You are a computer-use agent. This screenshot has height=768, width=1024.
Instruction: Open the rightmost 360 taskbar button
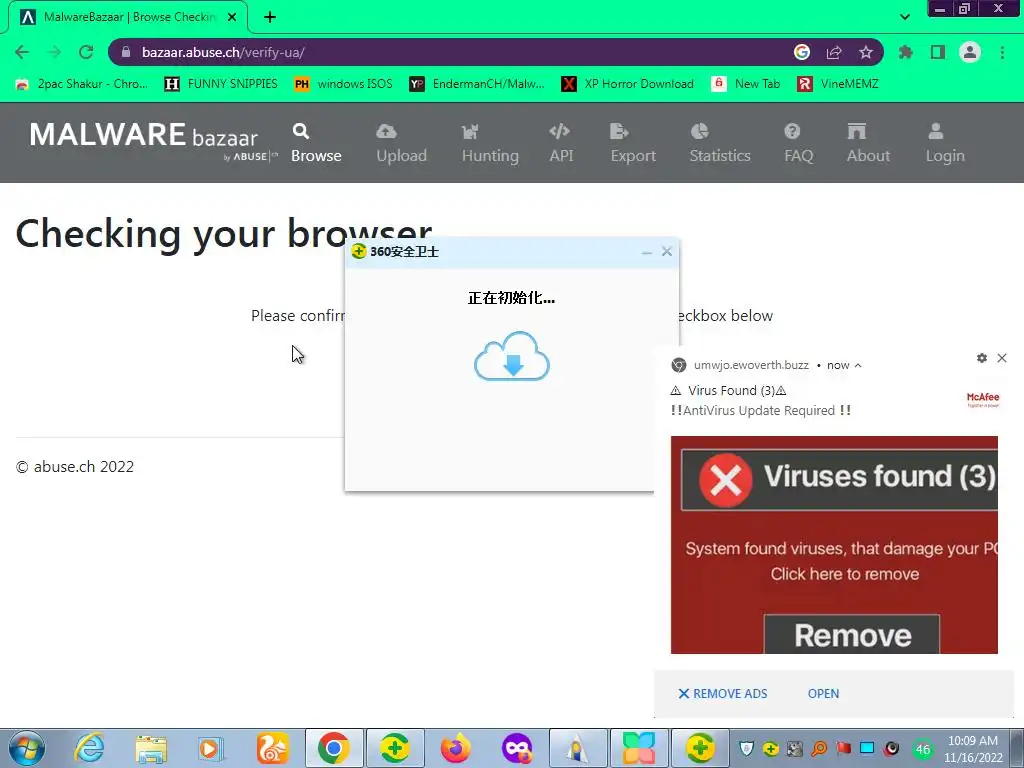point(700,748)
